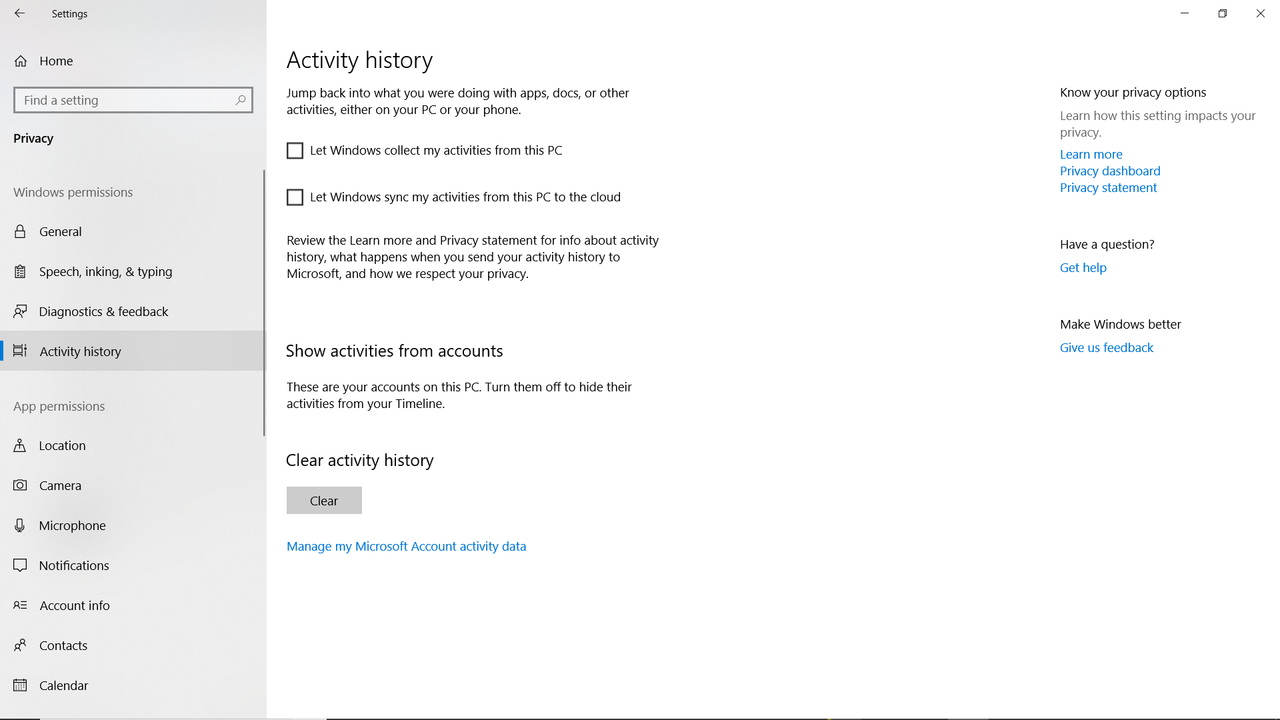Select the Location person icon

pos(20,445)
